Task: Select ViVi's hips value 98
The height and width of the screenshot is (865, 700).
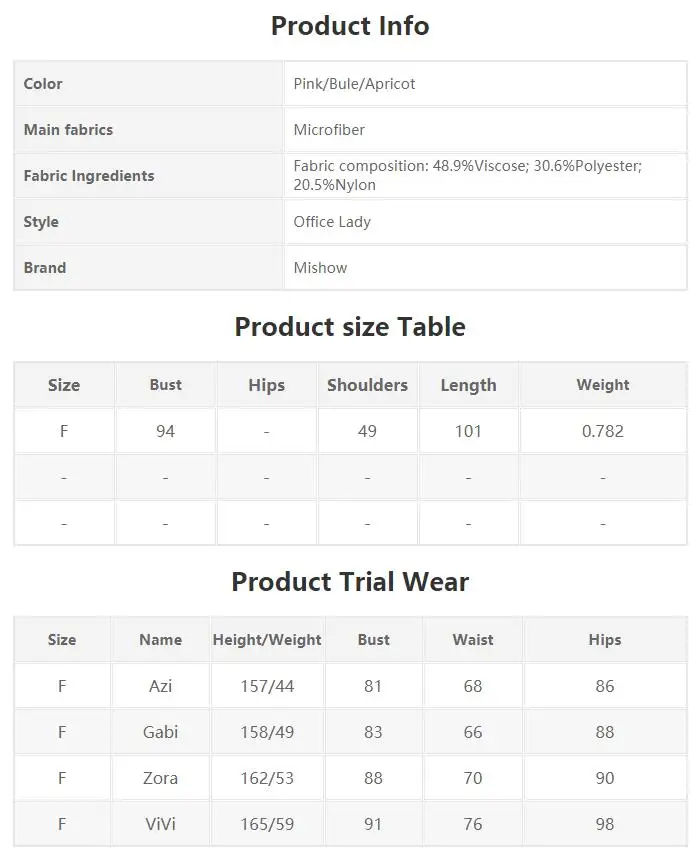Action: tap(605, 824)
